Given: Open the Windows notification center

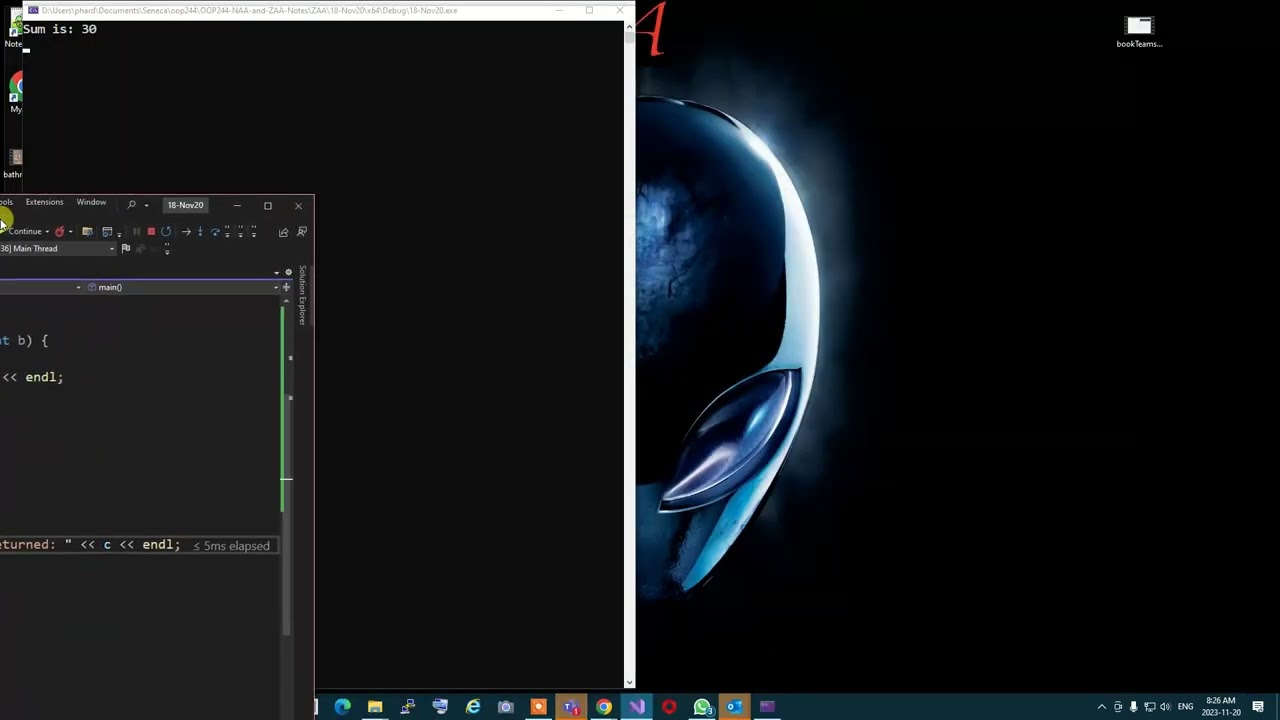Looking at the screenshot, I should pos(1258,707).
